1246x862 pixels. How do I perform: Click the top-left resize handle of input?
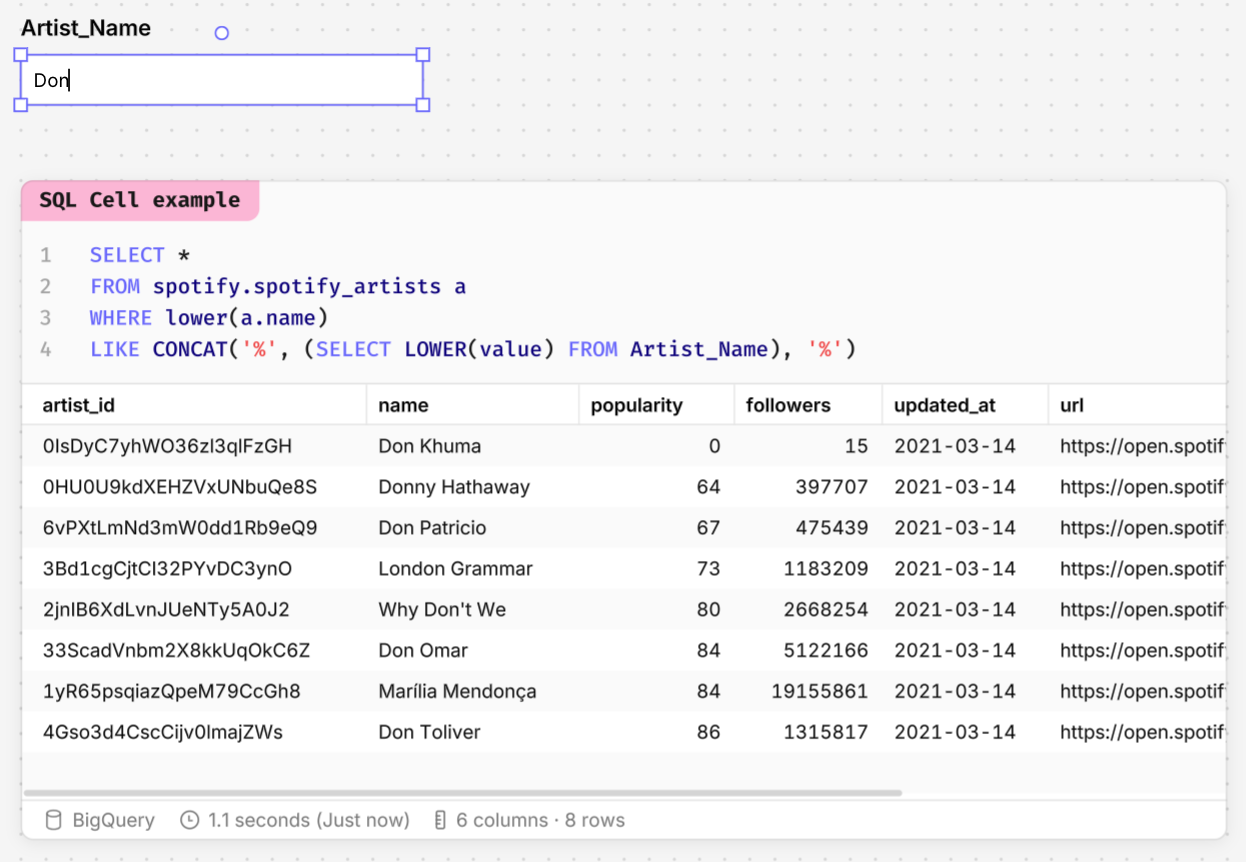click(x=21, y=55)
